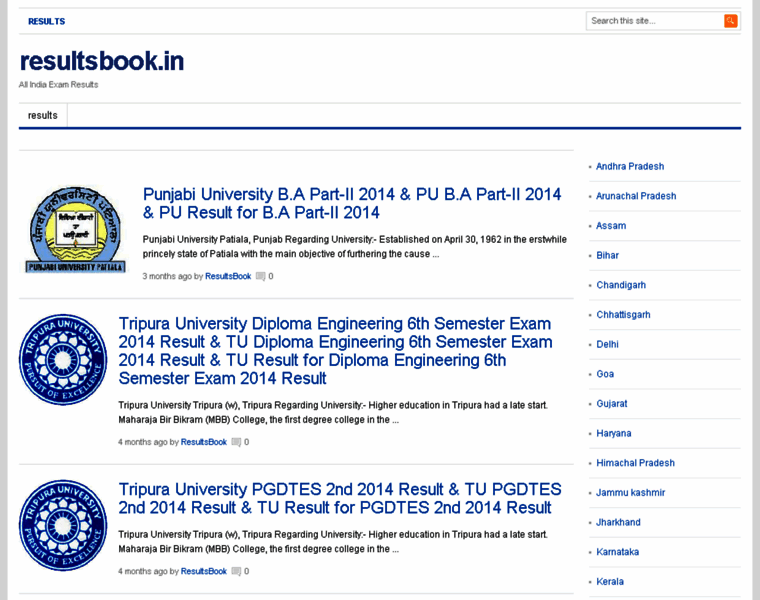Open Jharkhand category link
This screenshot has width=760, height=600.
618,522
